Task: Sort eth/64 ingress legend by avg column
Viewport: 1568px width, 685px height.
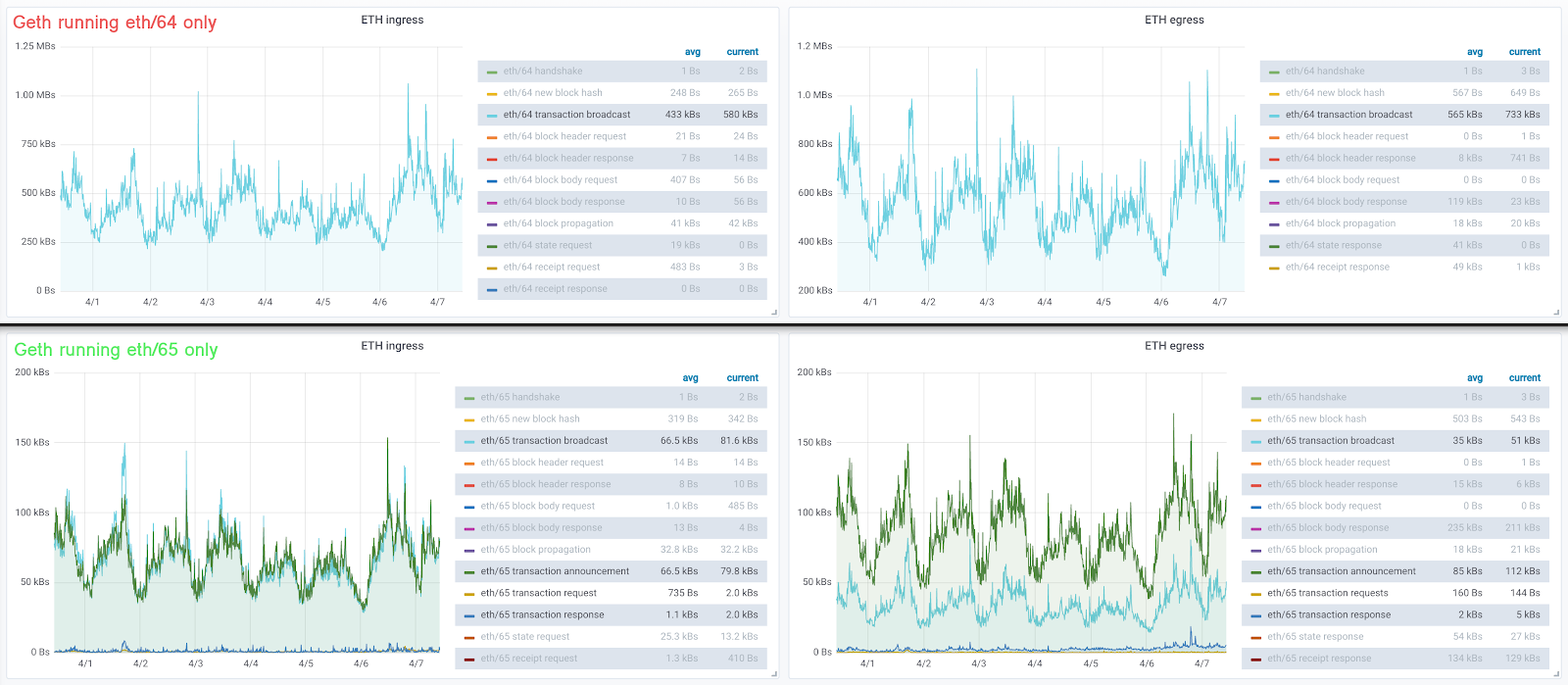Action: coord(692,52)
